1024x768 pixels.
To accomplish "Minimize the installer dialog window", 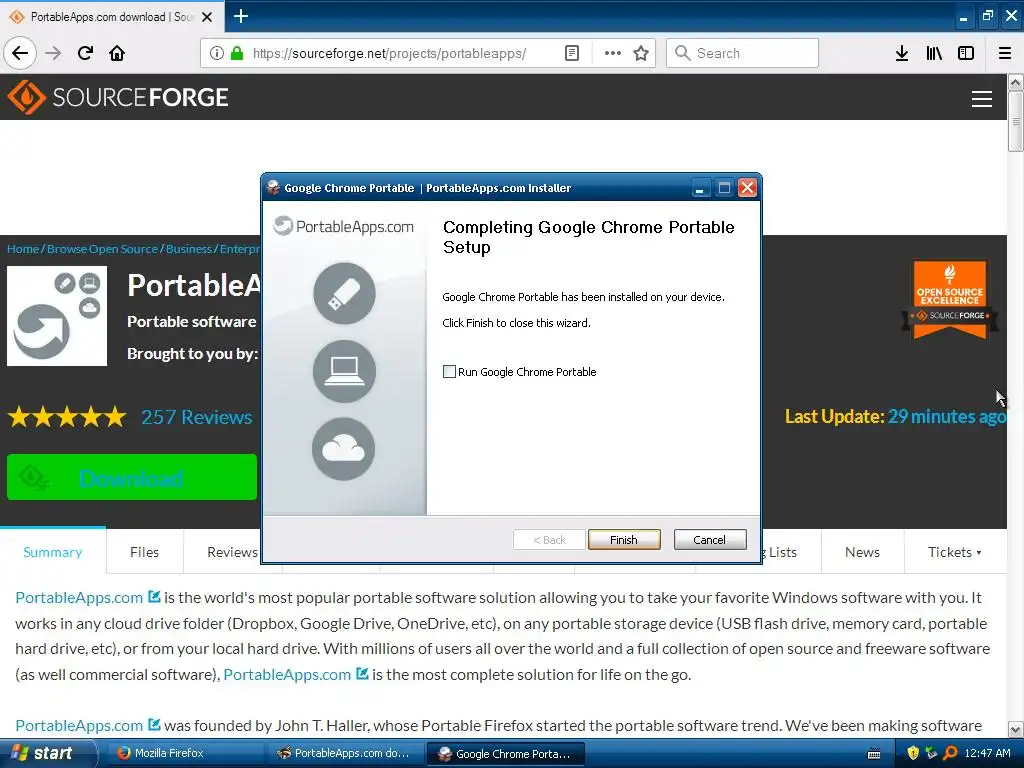I will (x=699, y=188).
